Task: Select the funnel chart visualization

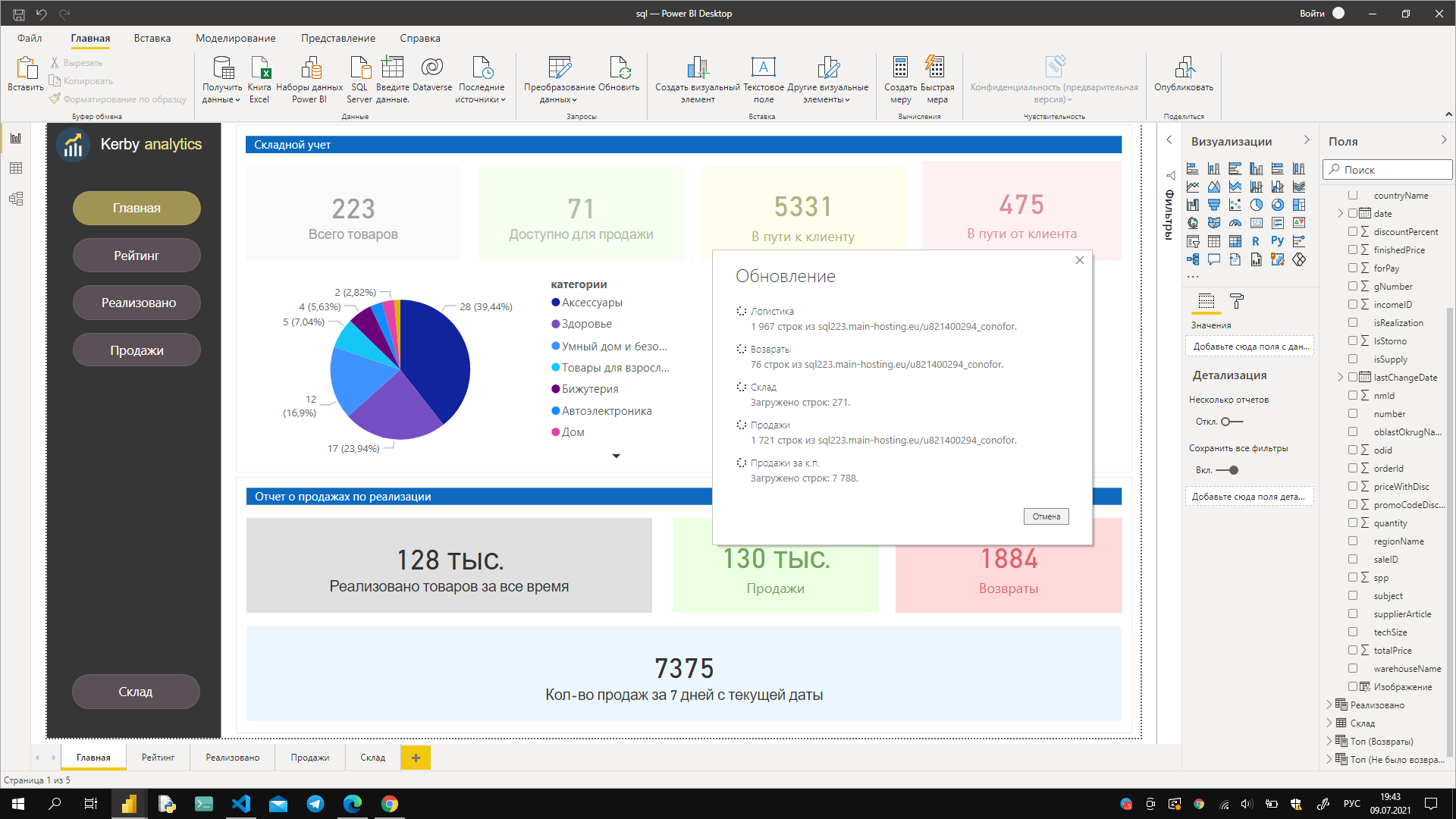Action: [x=1214, y=205]
